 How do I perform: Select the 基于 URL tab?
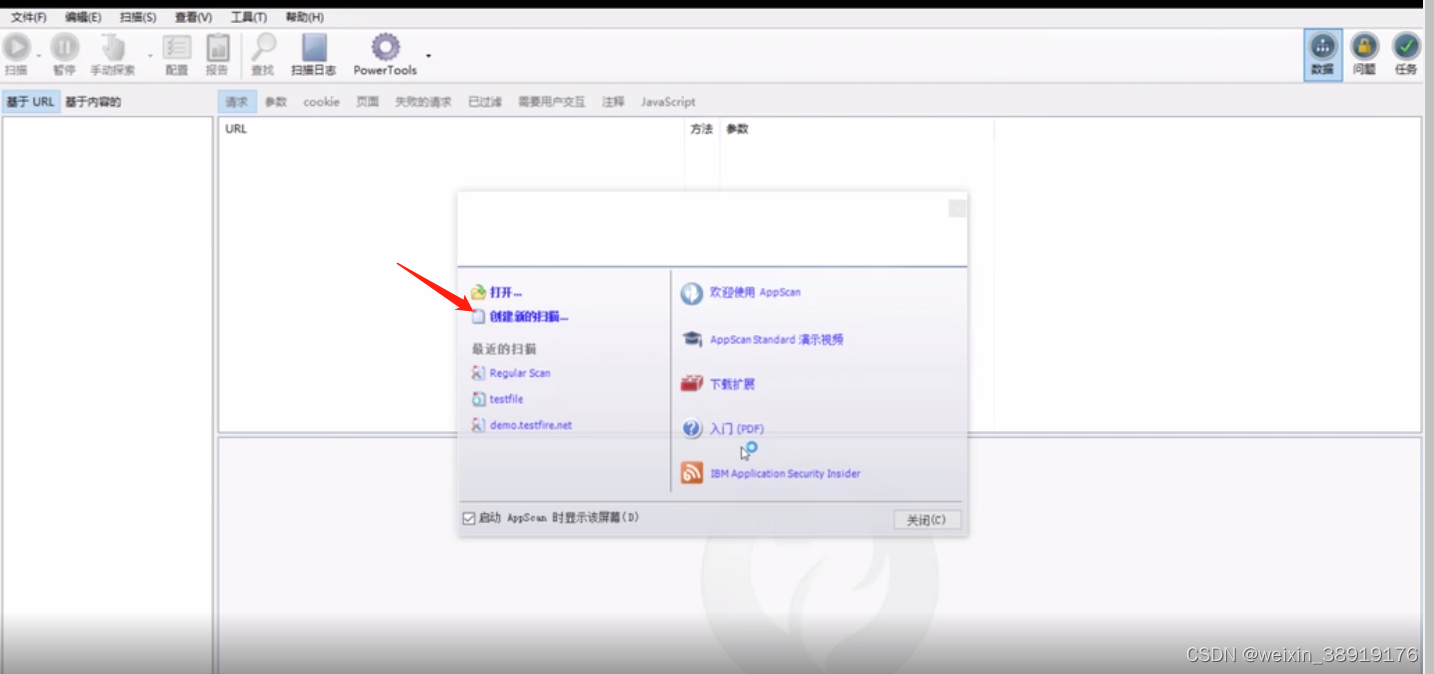coord(30,102)
